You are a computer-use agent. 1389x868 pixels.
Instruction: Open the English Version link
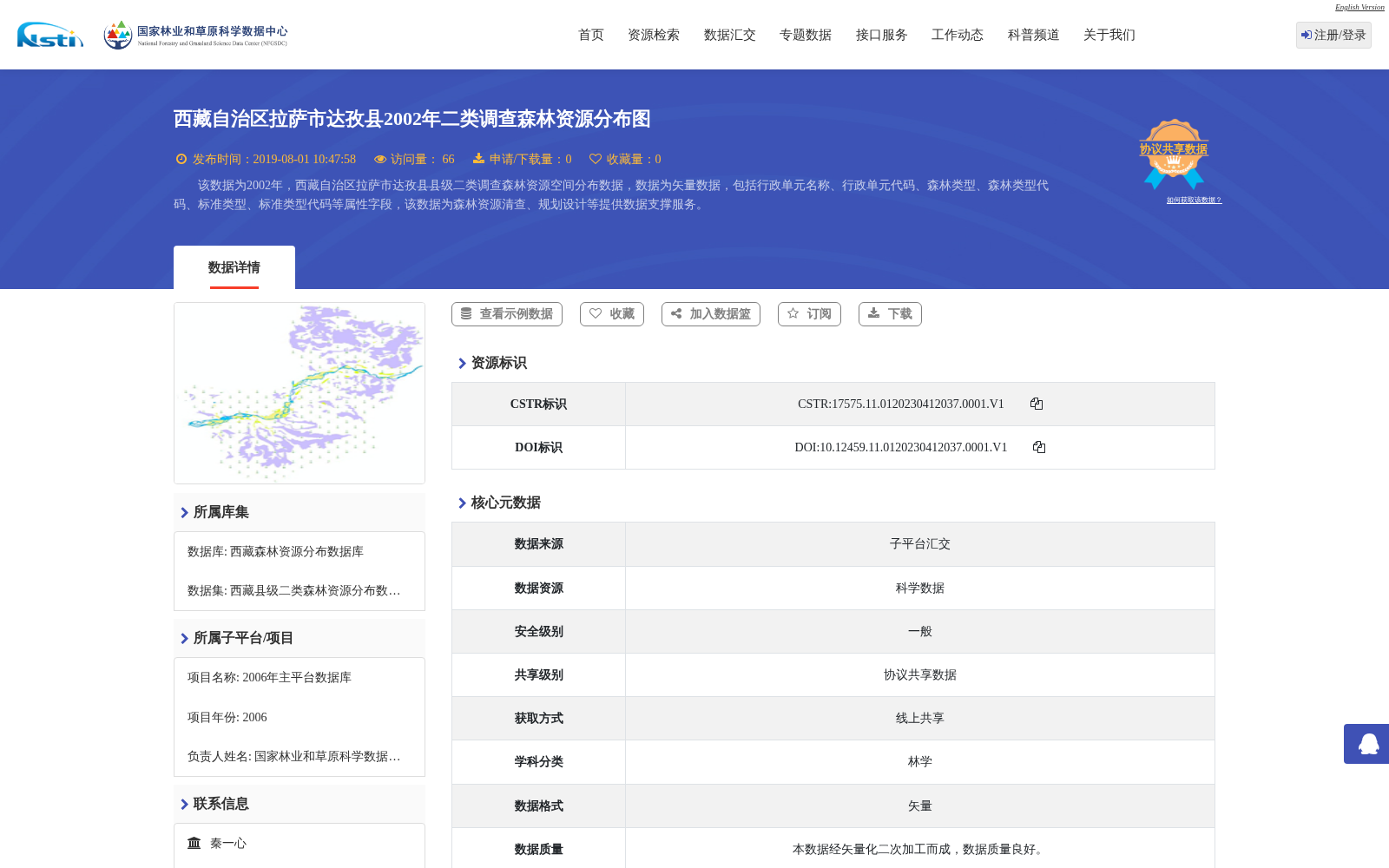[x=1359, y=7]
